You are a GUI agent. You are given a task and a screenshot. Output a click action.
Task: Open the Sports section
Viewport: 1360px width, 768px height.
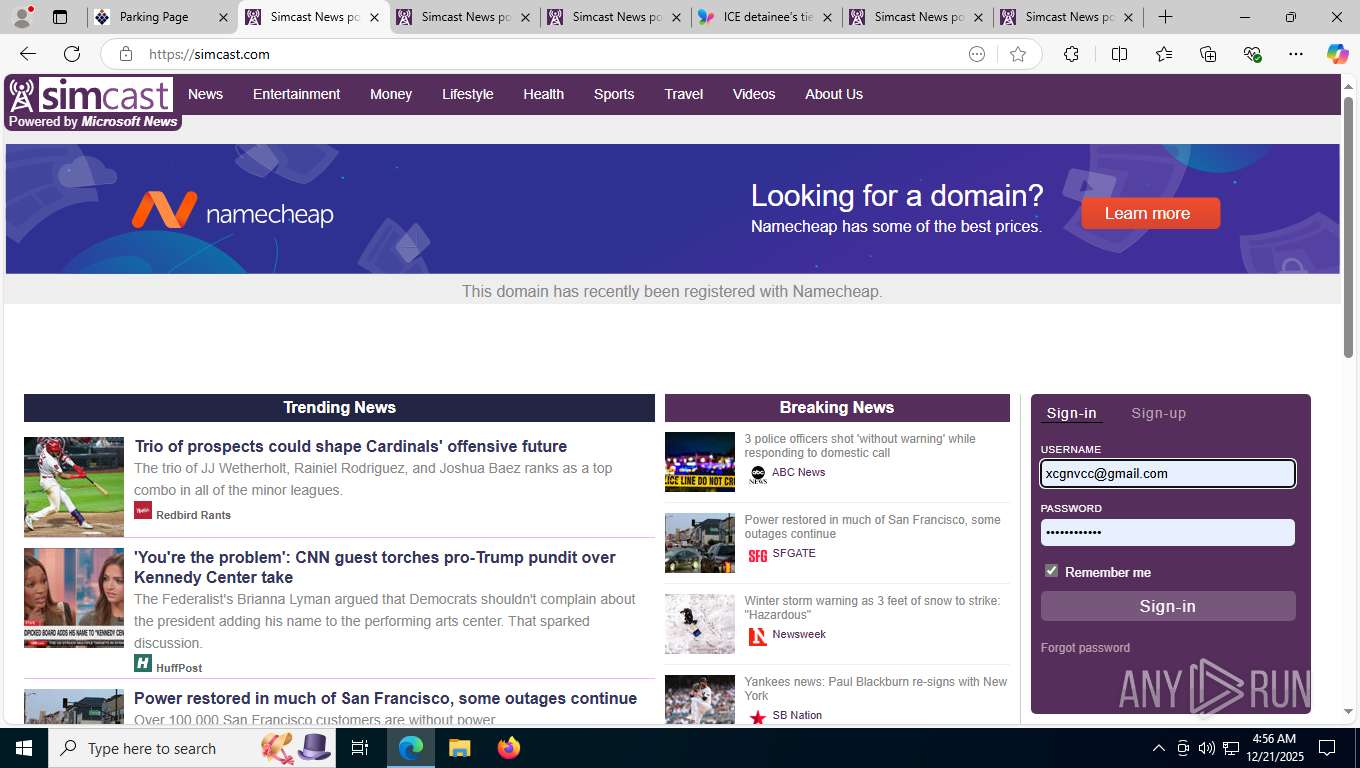614,94
